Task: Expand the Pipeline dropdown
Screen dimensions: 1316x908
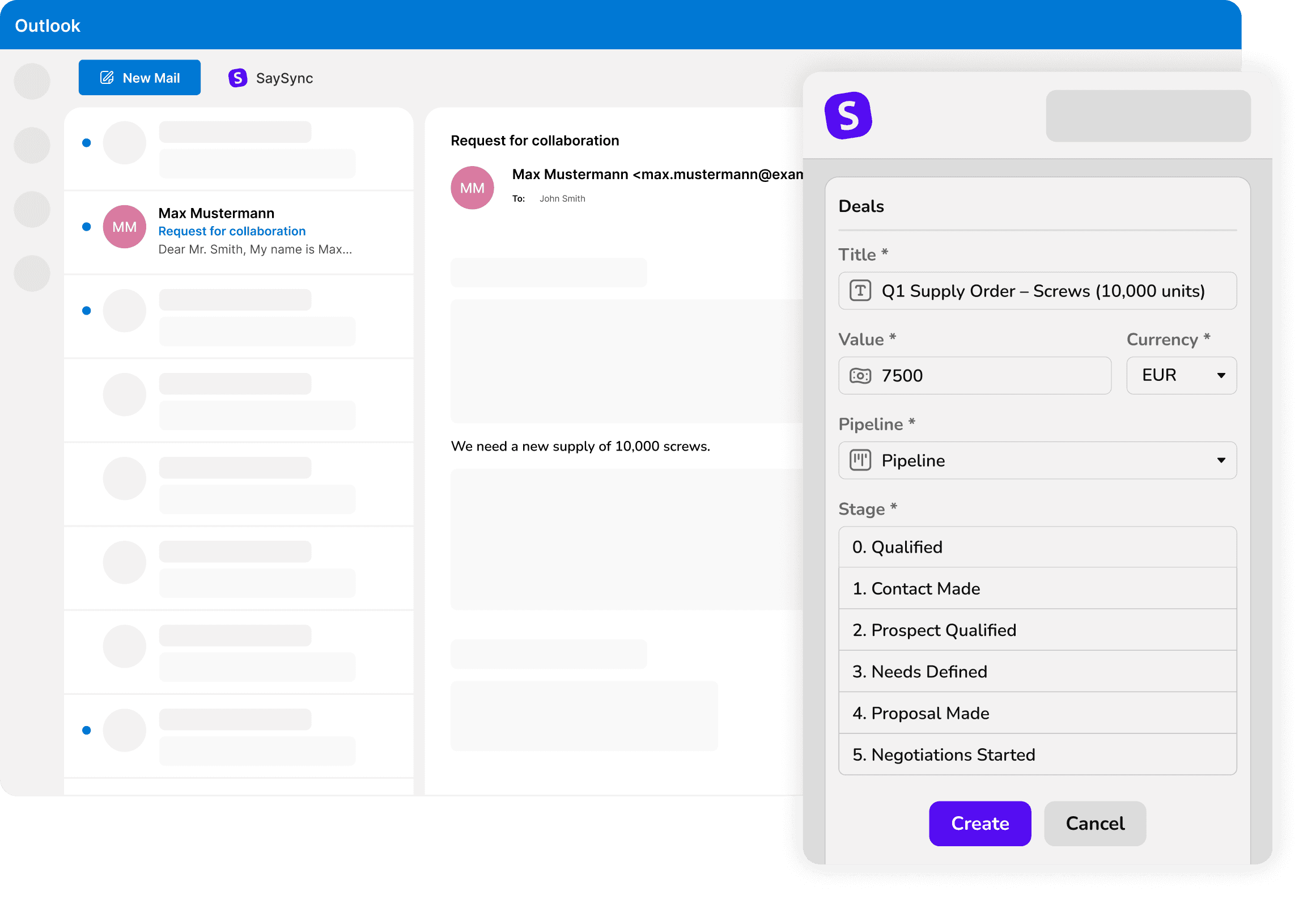Action: [1221, 460]
